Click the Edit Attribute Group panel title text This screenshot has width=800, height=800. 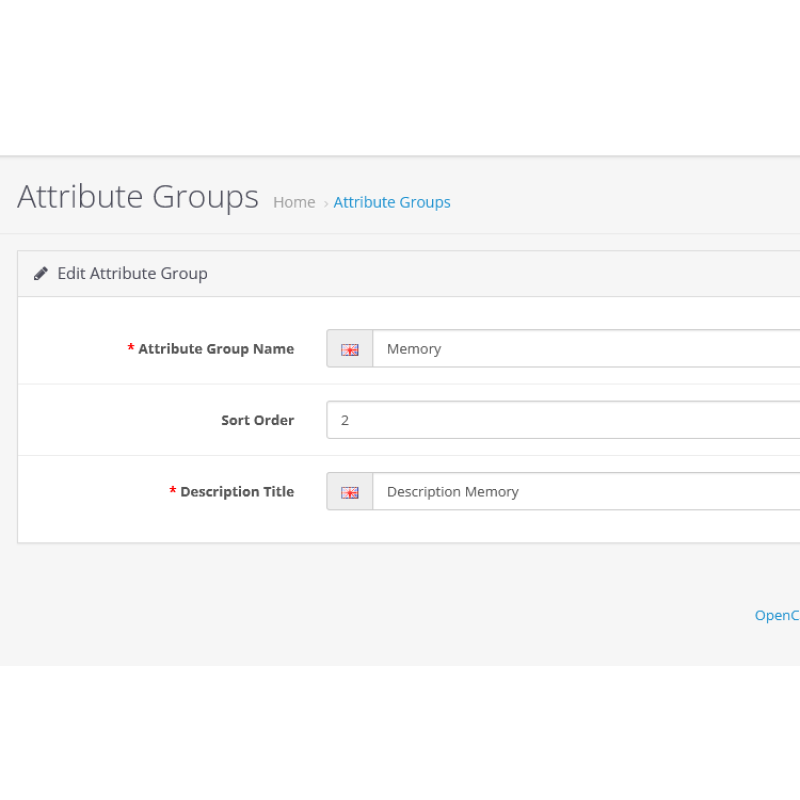click(x=132, y=273)
